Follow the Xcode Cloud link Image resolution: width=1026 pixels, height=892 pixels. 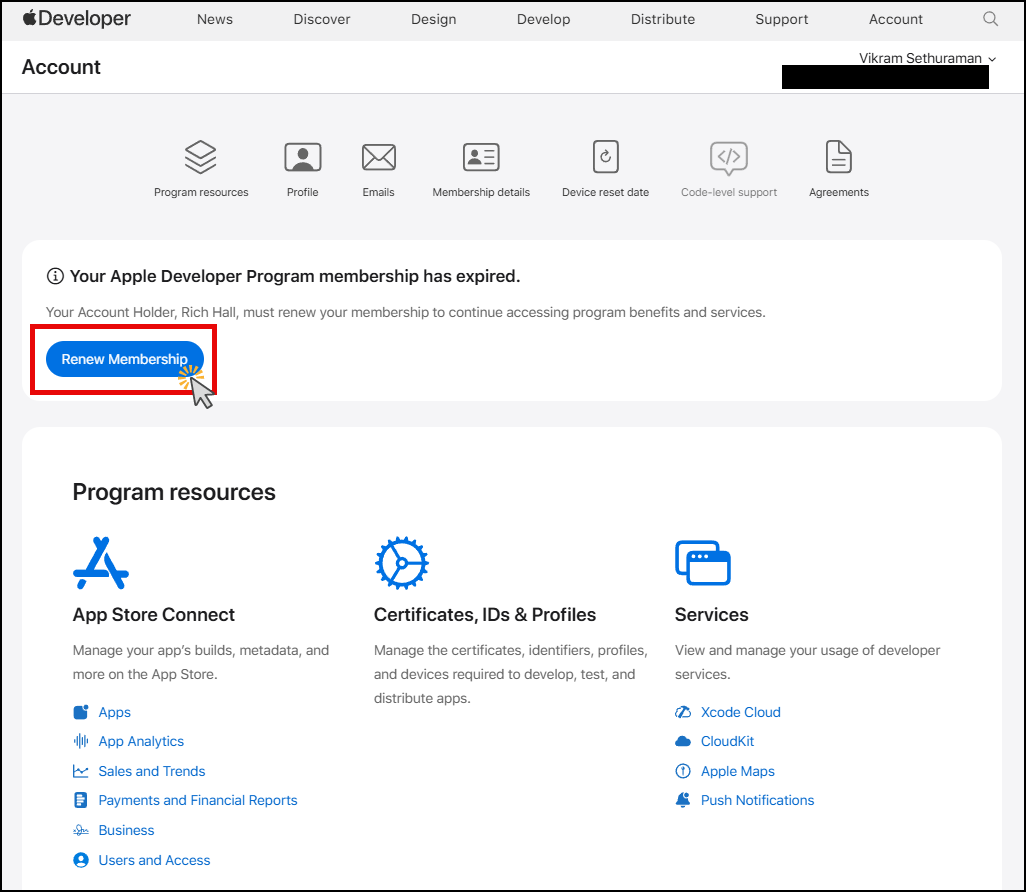740,712
